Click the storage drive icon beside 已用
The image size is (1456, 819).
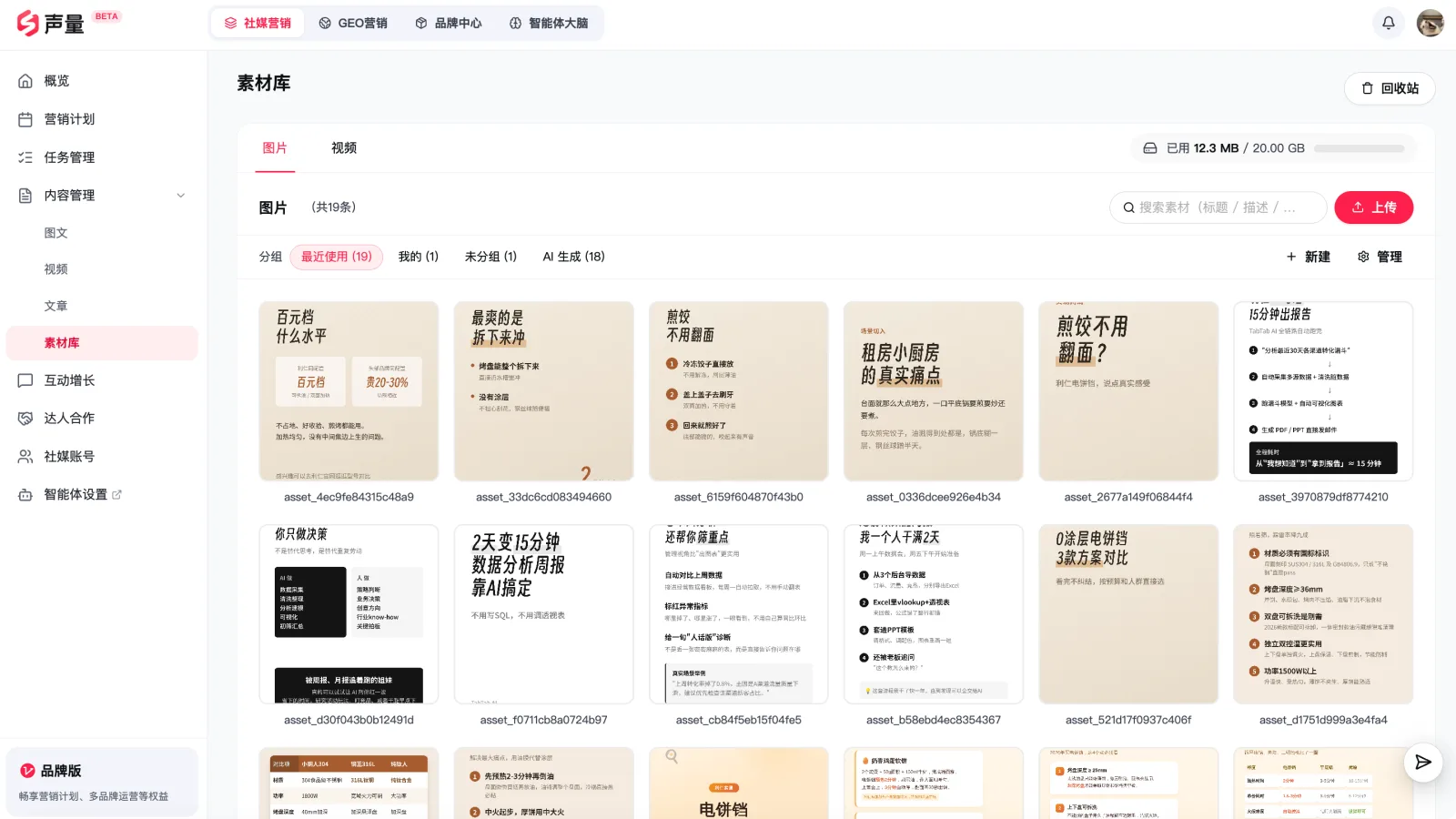[x=1150, y=148]
